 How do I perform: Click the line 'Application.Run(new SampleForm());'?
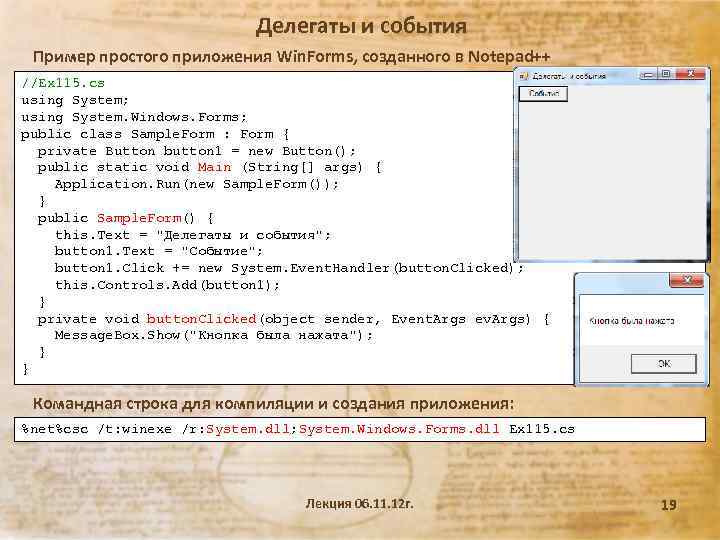(197, 184)
